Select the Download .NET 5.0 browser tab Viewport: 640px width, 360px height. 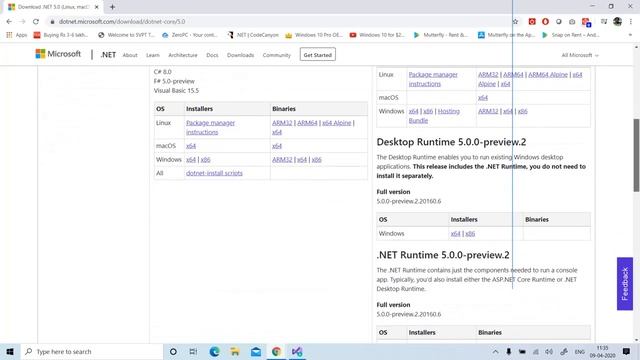click(53, 7)
